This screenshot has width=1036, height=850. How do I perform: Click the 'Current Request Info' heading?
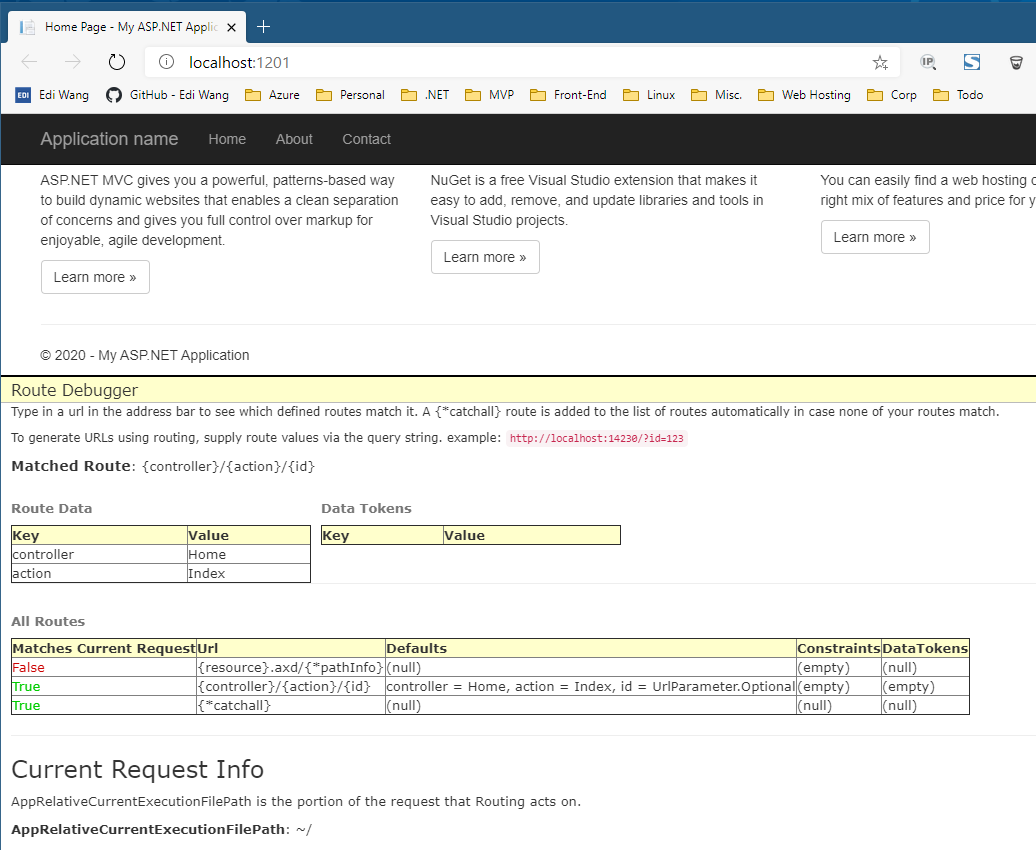pos(137,769)
